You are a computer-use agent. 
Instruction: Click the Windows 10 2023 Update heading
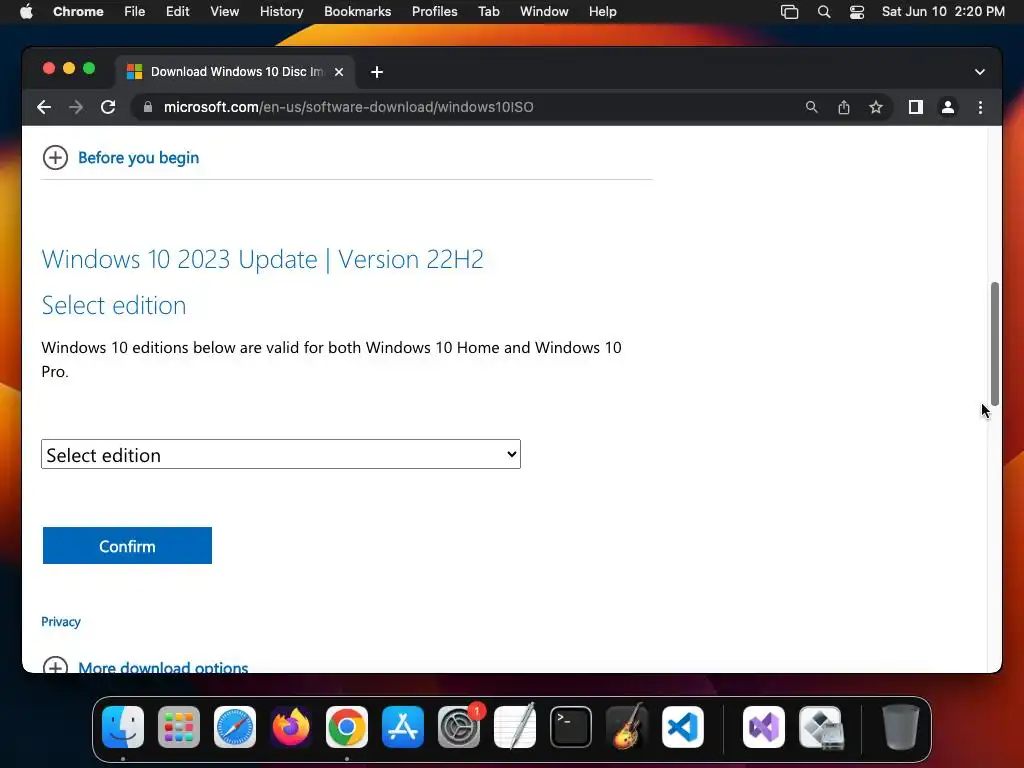pos(263,260)
